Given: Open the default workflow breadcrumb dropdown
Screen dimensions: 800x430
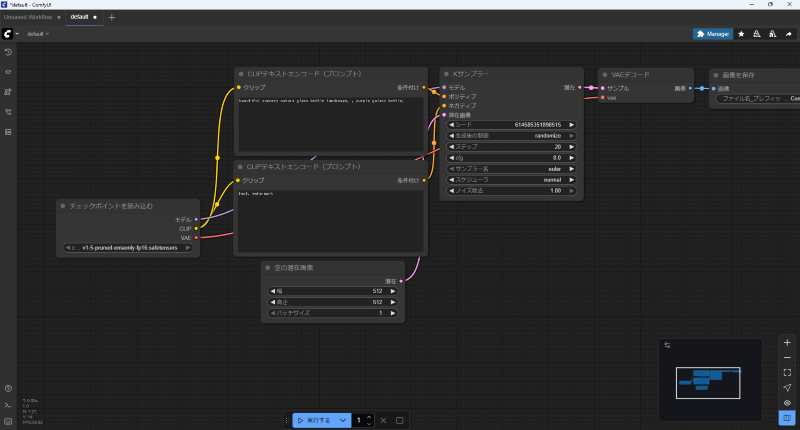Looking at the screenshot, I should click(x=38, y=34).
